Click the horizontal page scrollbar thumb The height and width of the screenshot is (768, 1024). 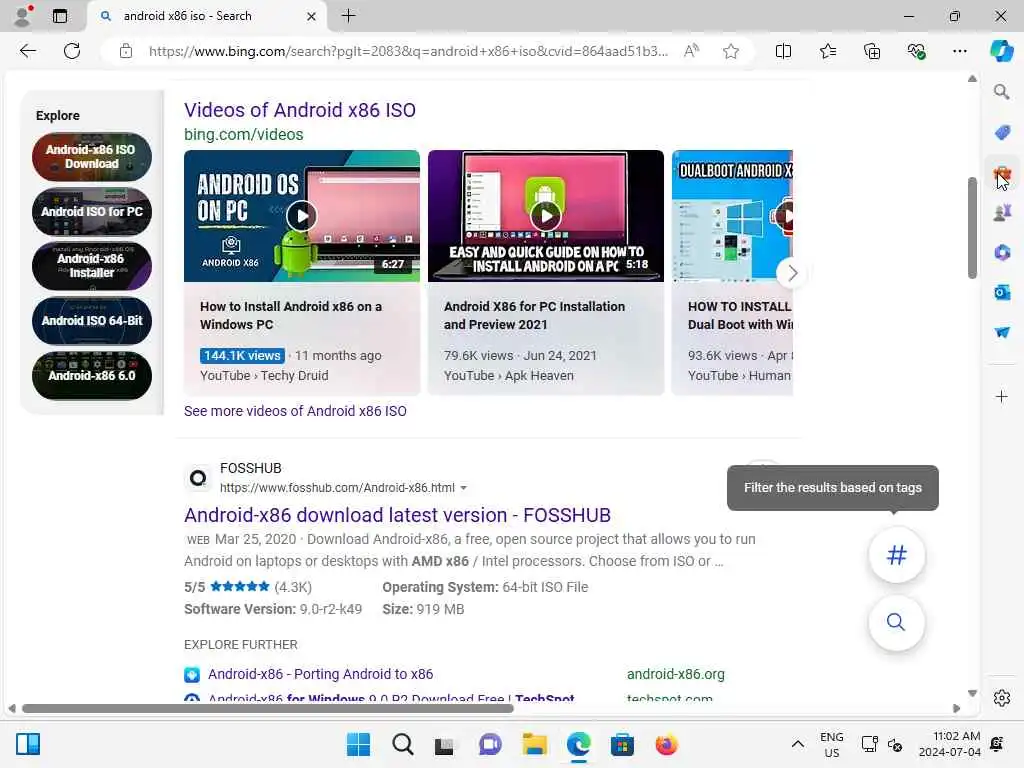(x=268, y=709)
